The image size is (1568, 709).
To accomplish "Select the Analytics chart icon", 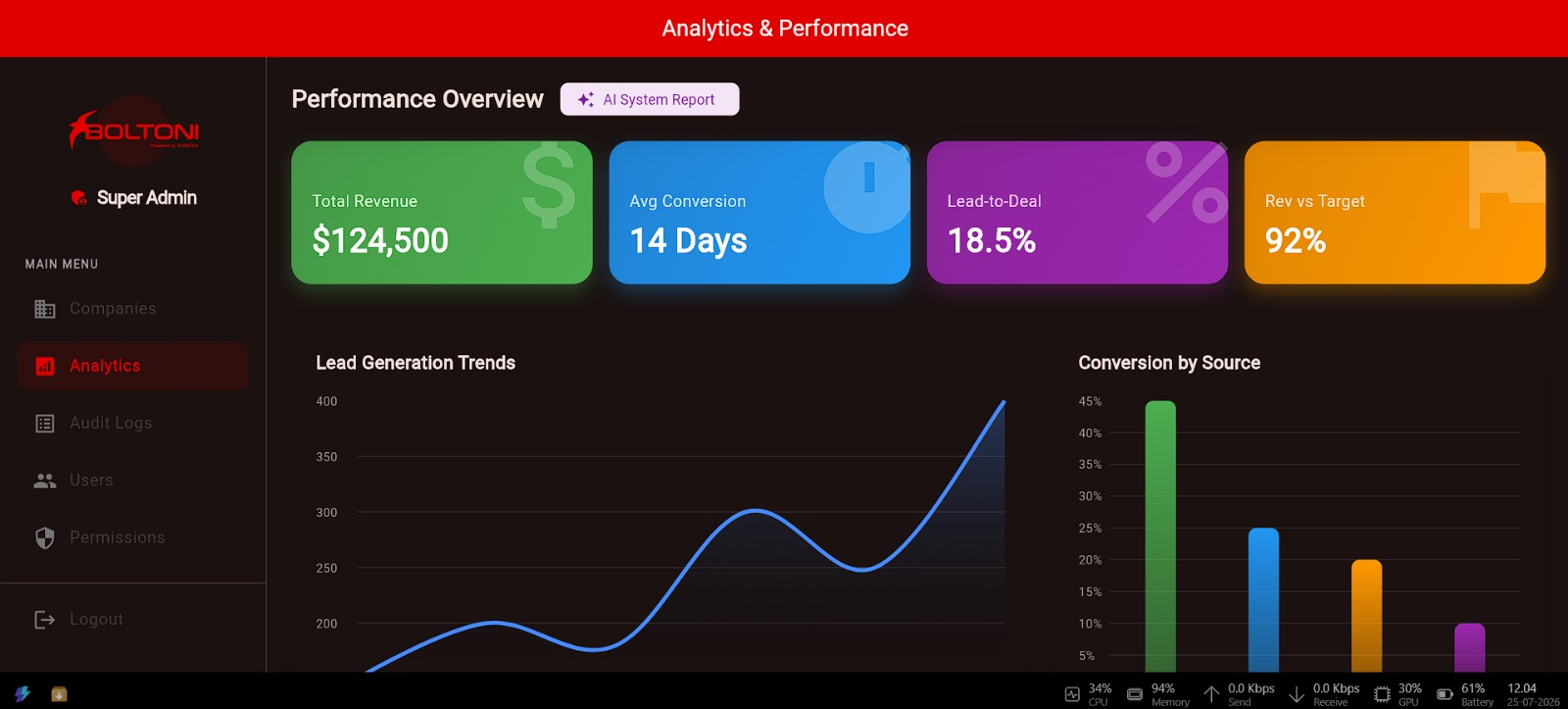I will (45, 366).
